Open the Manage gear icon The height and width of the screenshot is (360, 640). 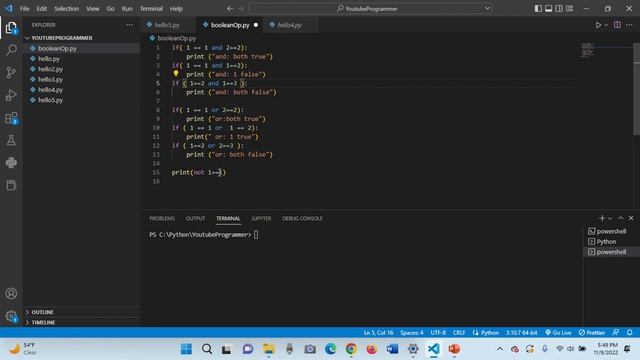pyautogui.click(x=11, y=316)
